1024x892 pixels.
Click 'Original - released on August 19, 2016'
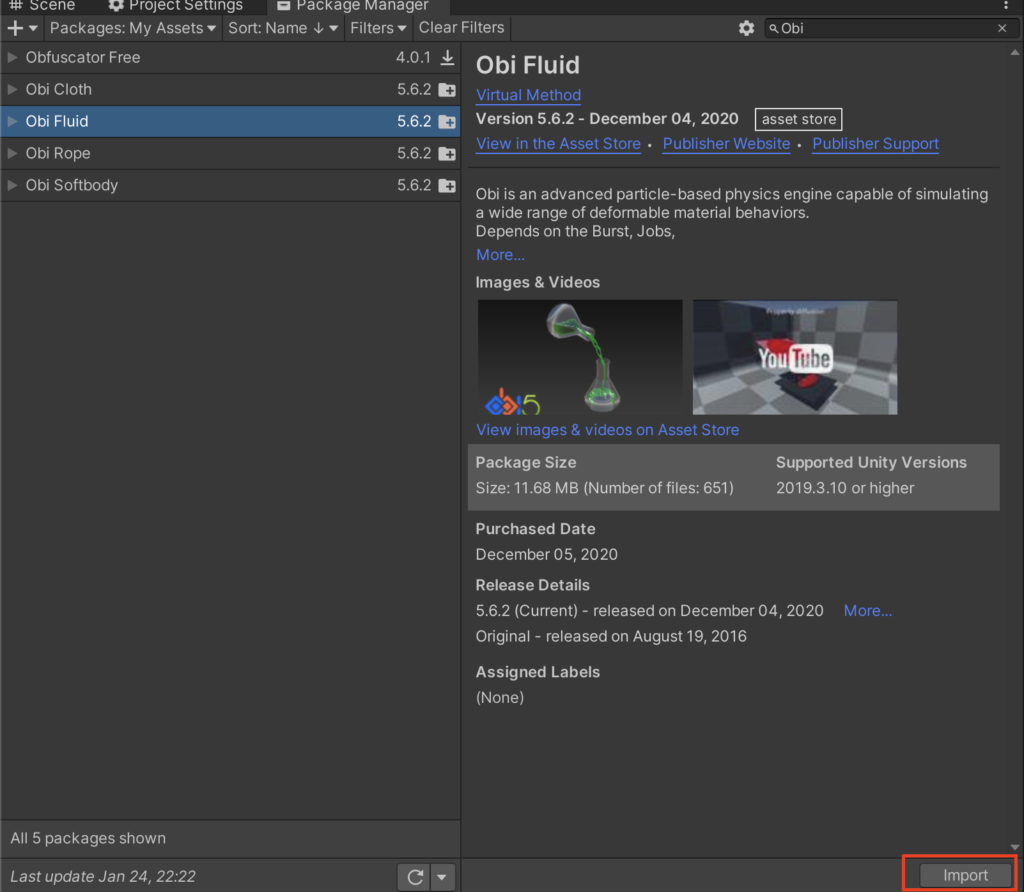point(611,636)
